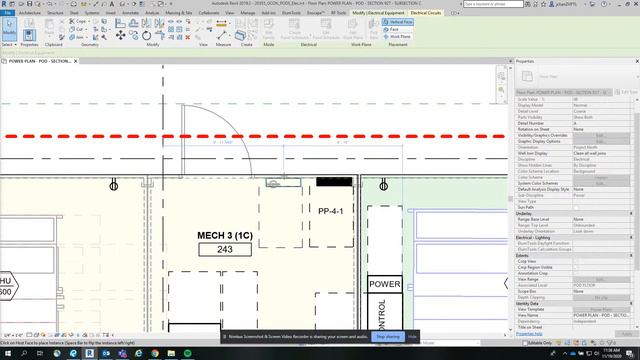The image size is (640, 360).
Task: Activate the Align tool
Action: (120, 23)
